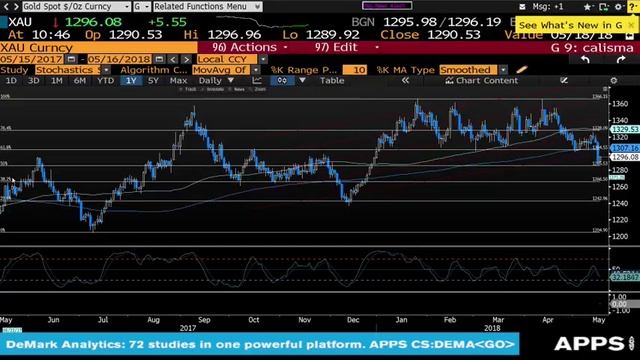640x360 pixels.
Task: Switch to line chart type icon
Action: pyautogui.click(x=257, y=80)
